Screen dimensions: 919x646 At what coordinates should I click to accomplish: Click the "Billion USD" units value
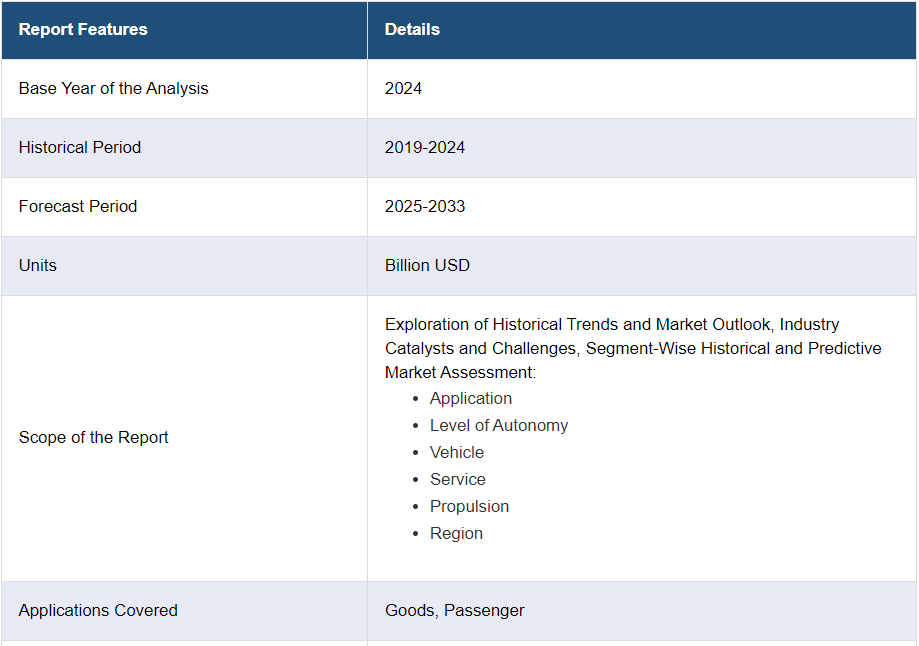pyautogui.click(x=427, y=266)
